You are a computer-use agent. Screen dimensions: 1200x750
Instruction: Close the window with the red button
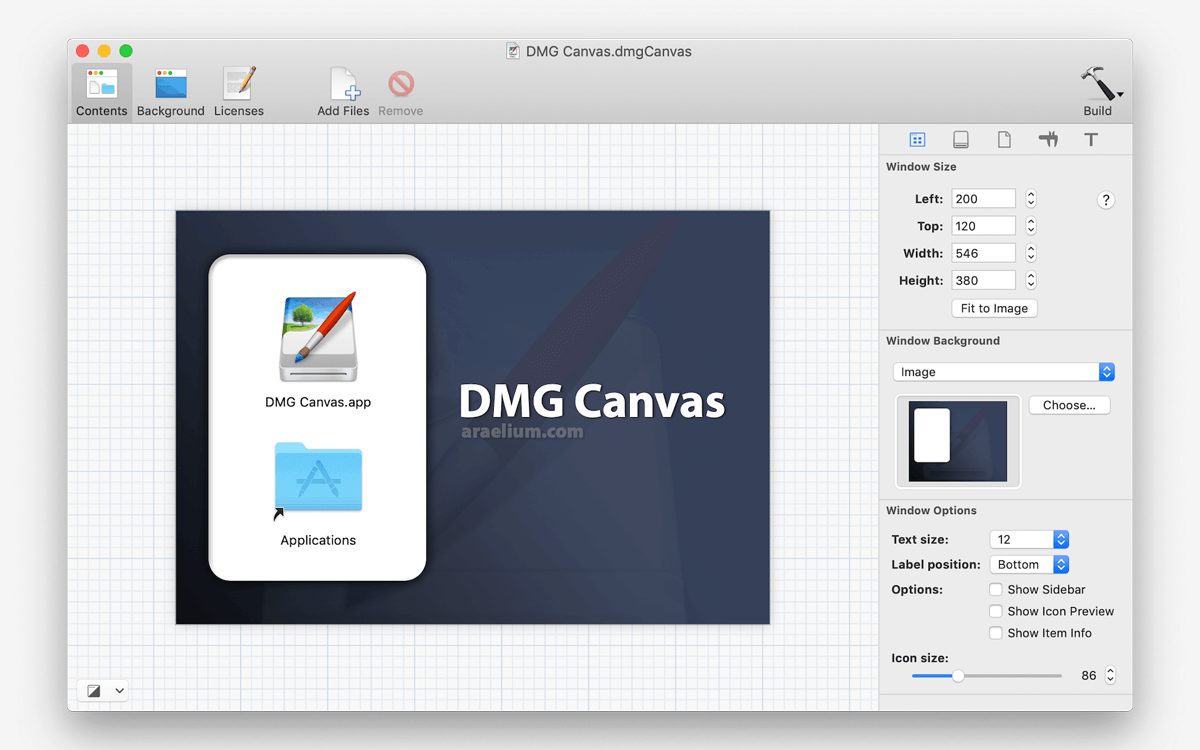pyautogui.click(x=83, y=51)
